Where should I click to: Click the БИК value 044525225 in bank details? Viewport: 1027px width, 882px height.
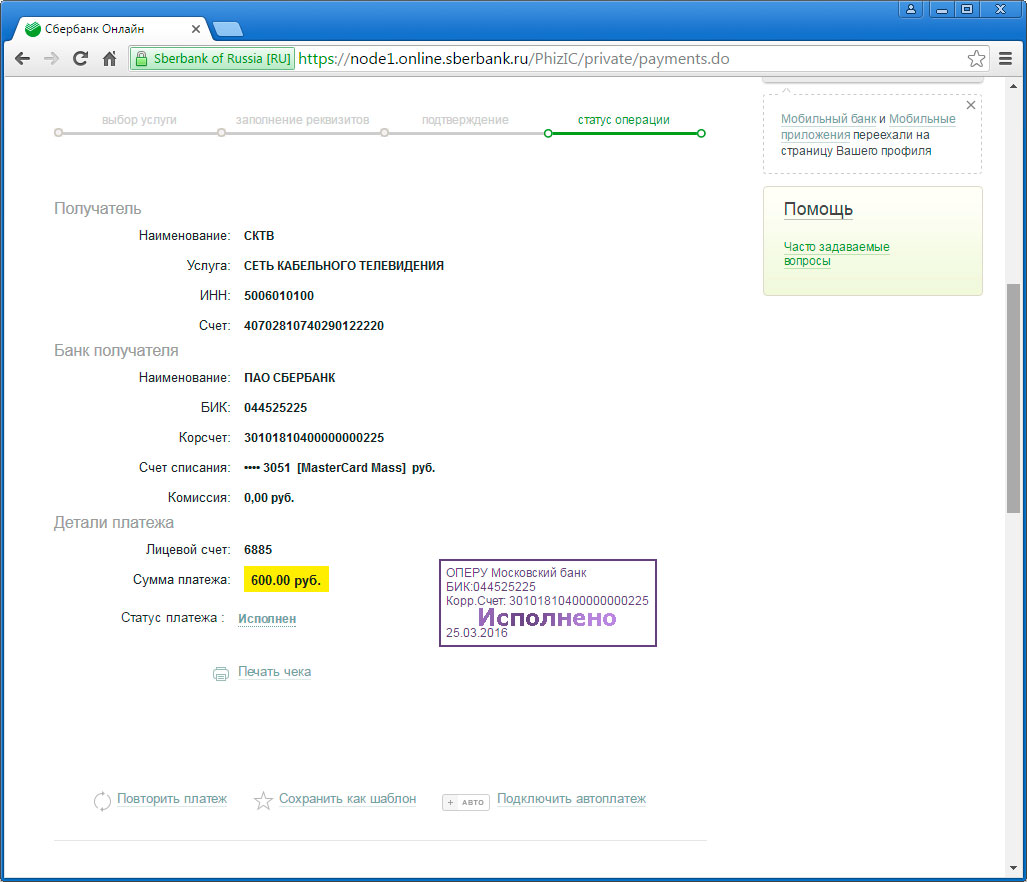[x=276, y=408]
